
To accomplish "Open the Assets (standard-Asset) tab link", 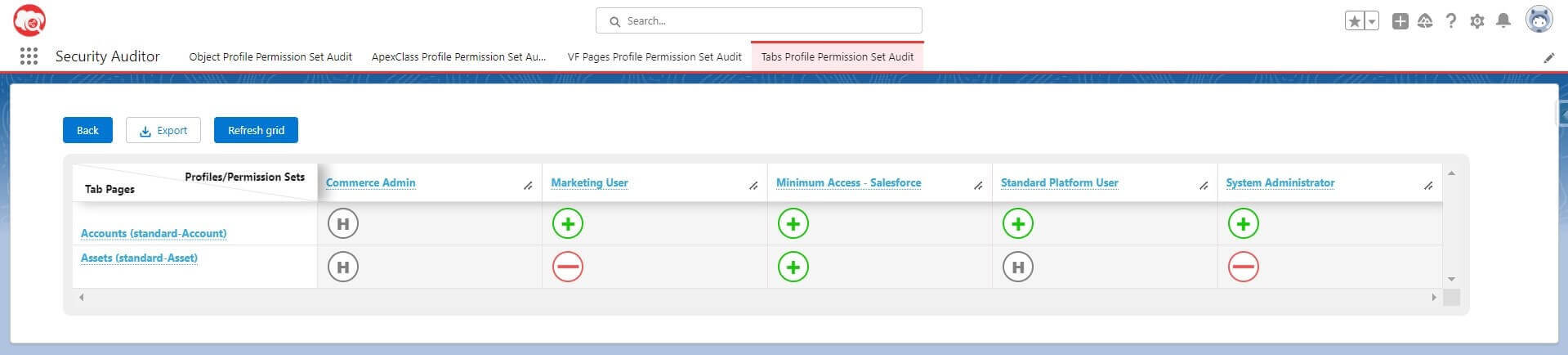I will tap(139, 258).
